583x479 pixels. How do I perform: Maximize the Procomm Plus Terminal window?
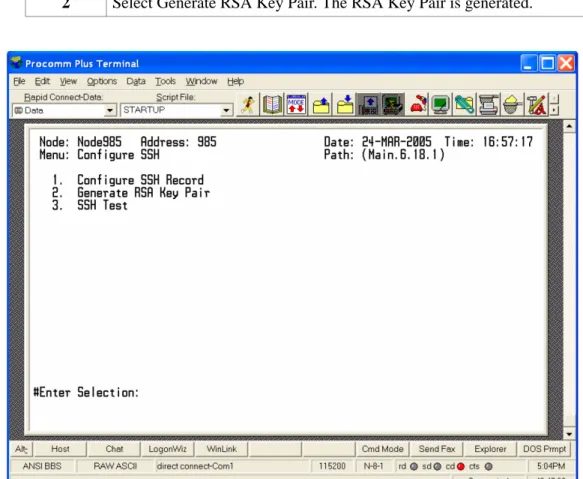pyautogui.click(x=547, y=63)
